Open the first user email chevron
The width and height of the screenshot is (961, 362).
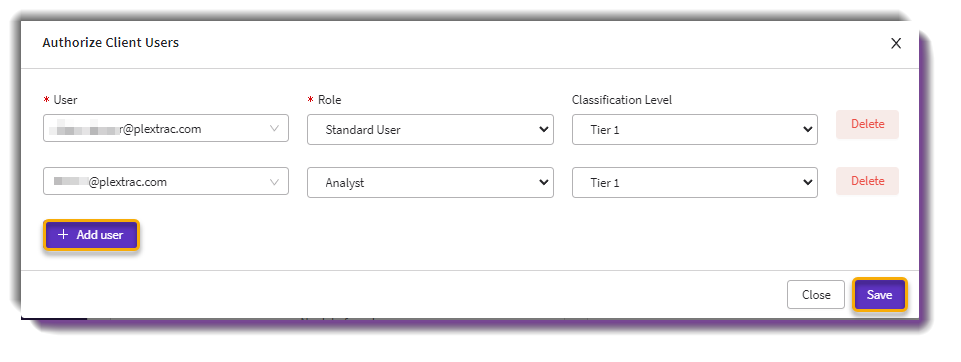(x=274, y=129)
